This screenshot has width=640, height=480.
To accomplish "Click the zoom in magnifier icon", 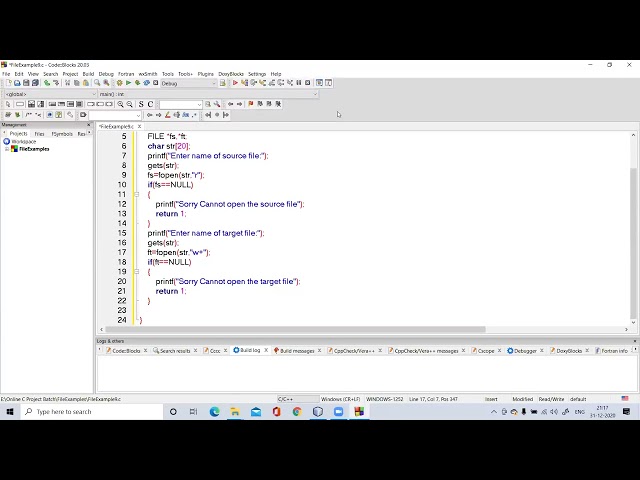I will pos(120,104).
